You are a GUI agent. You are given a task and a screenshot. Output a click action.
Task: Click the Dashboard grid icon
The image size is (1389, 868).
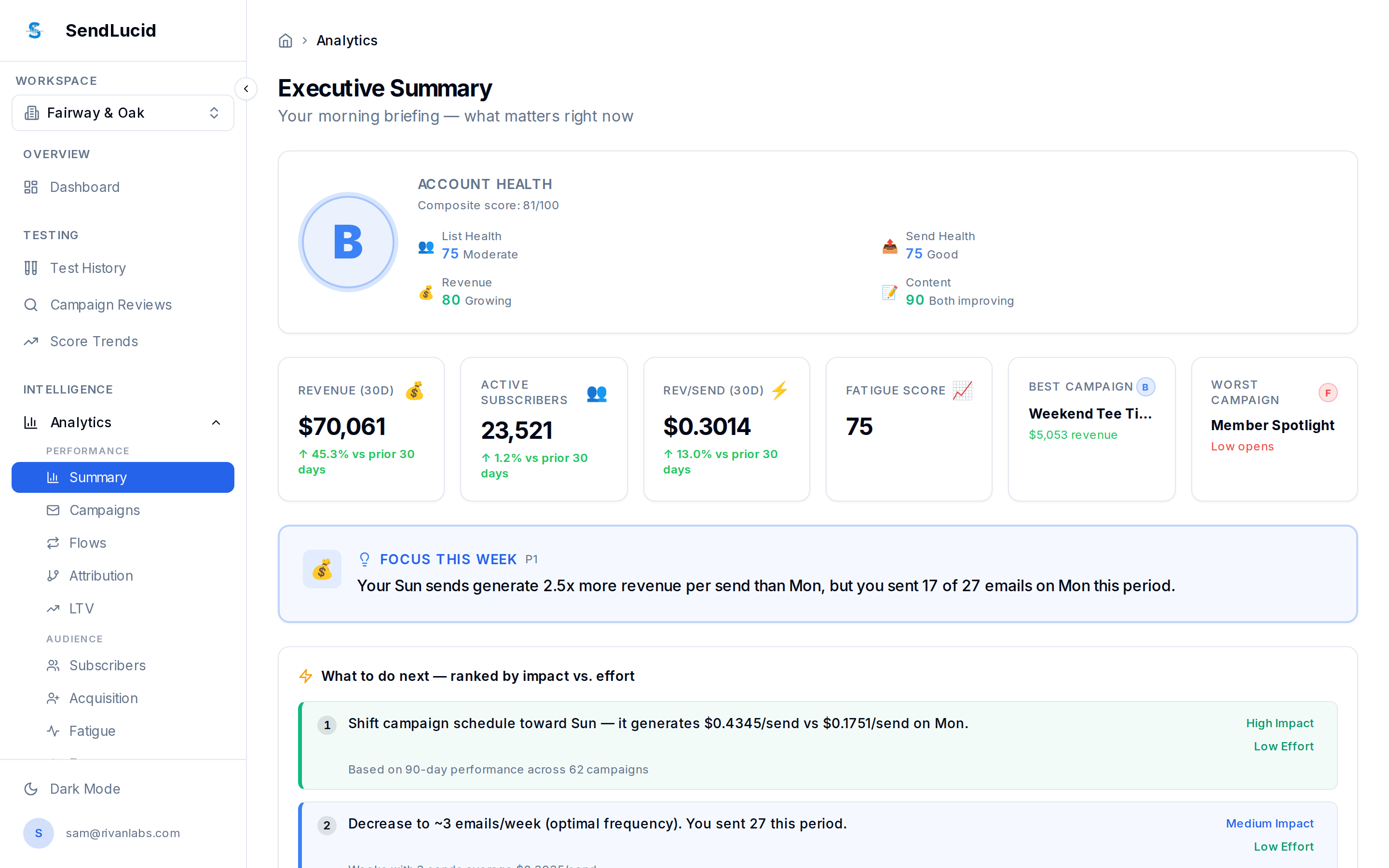tap(31, 187)
